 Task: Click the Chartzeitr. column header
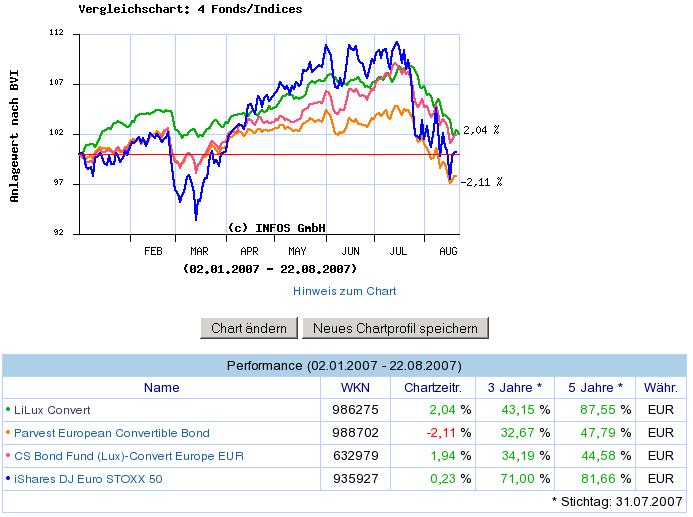click(x=431, y=387)
